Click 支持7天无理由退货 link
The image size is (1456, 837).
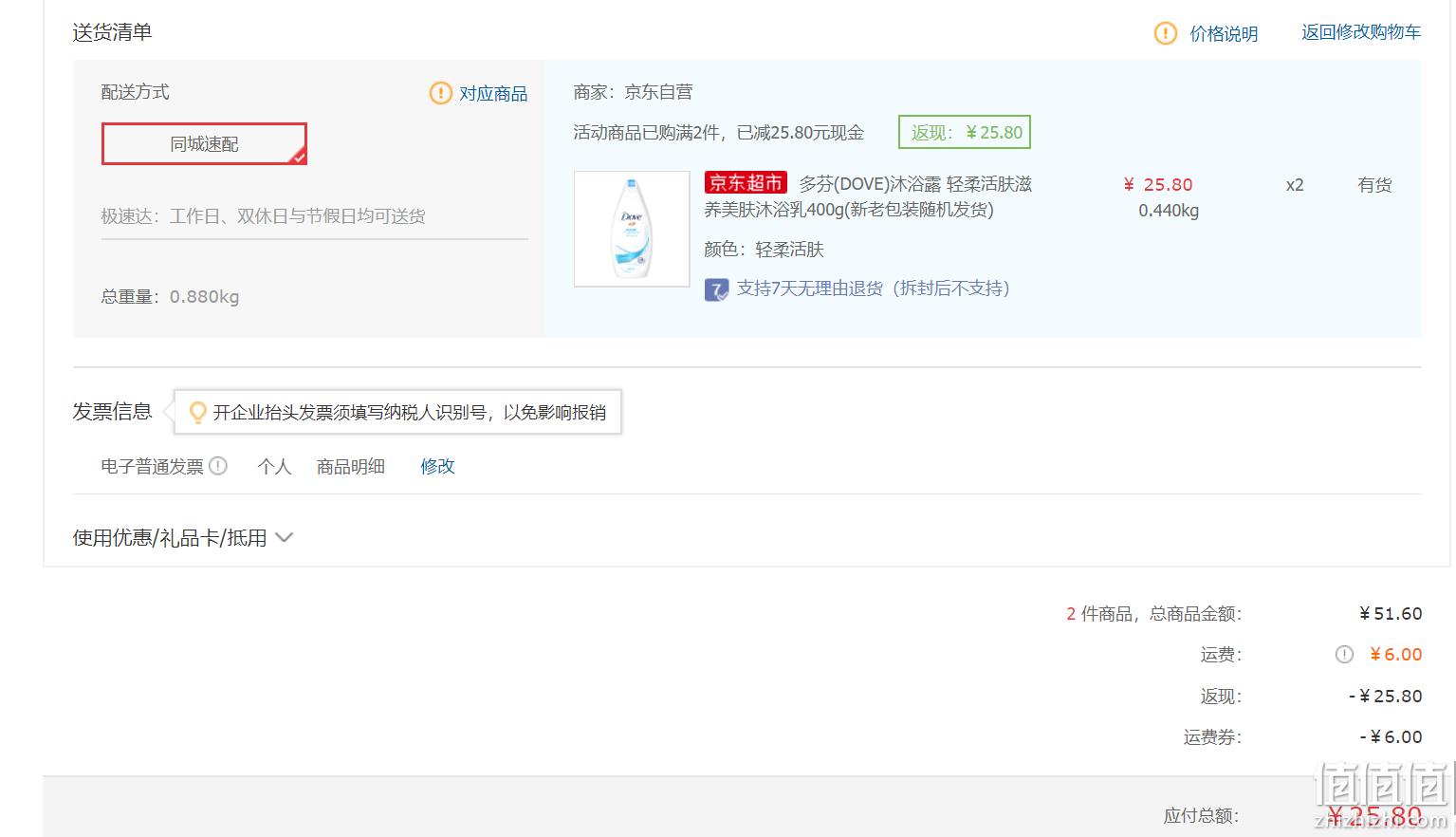pyautogui.click(x=873, y=288)
